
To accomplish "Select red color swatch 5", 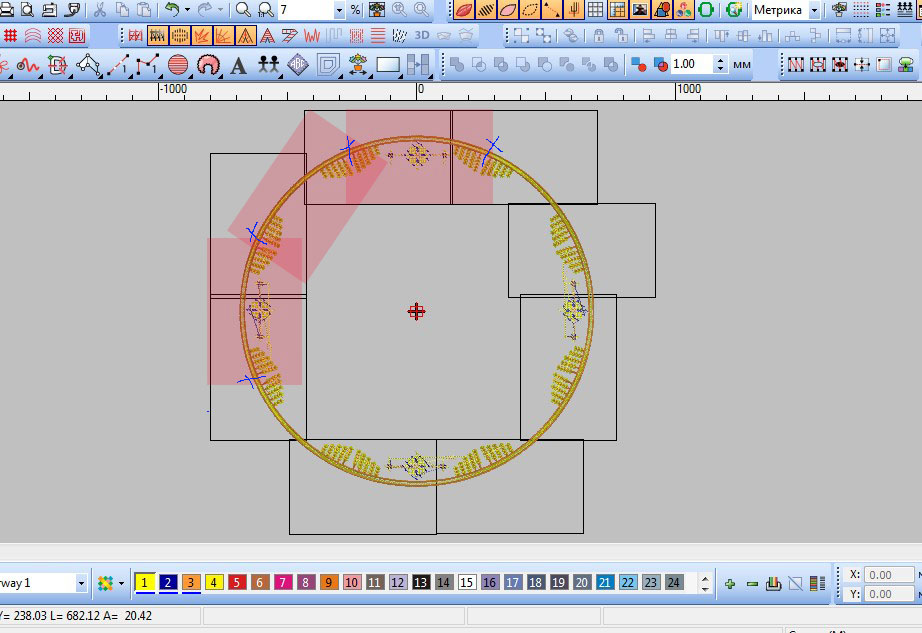I will click(236, 582).
